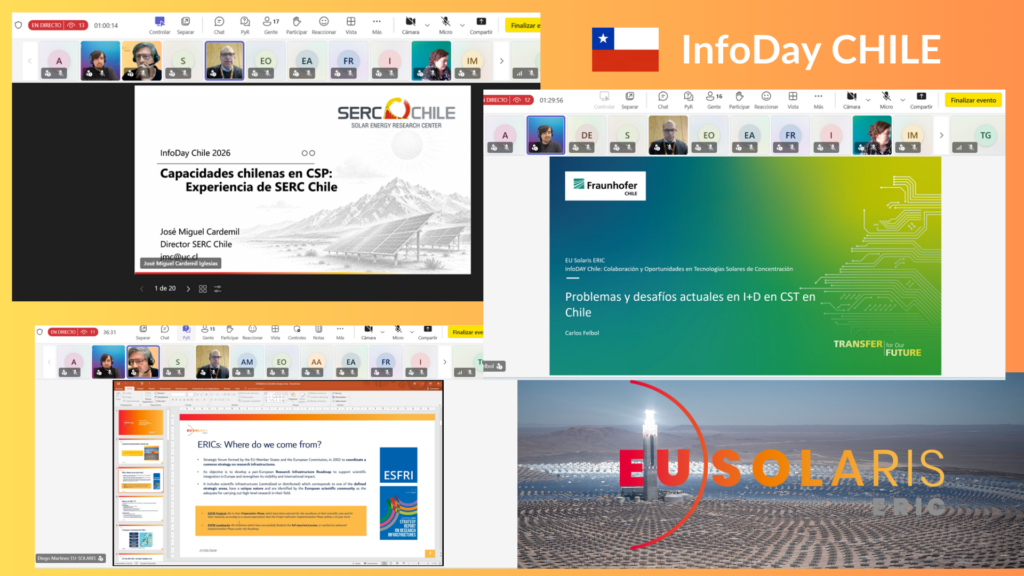
Task: Select TG participant tile in Fraunhofer window
Action: pyautogui.click(x=985, y=135)
